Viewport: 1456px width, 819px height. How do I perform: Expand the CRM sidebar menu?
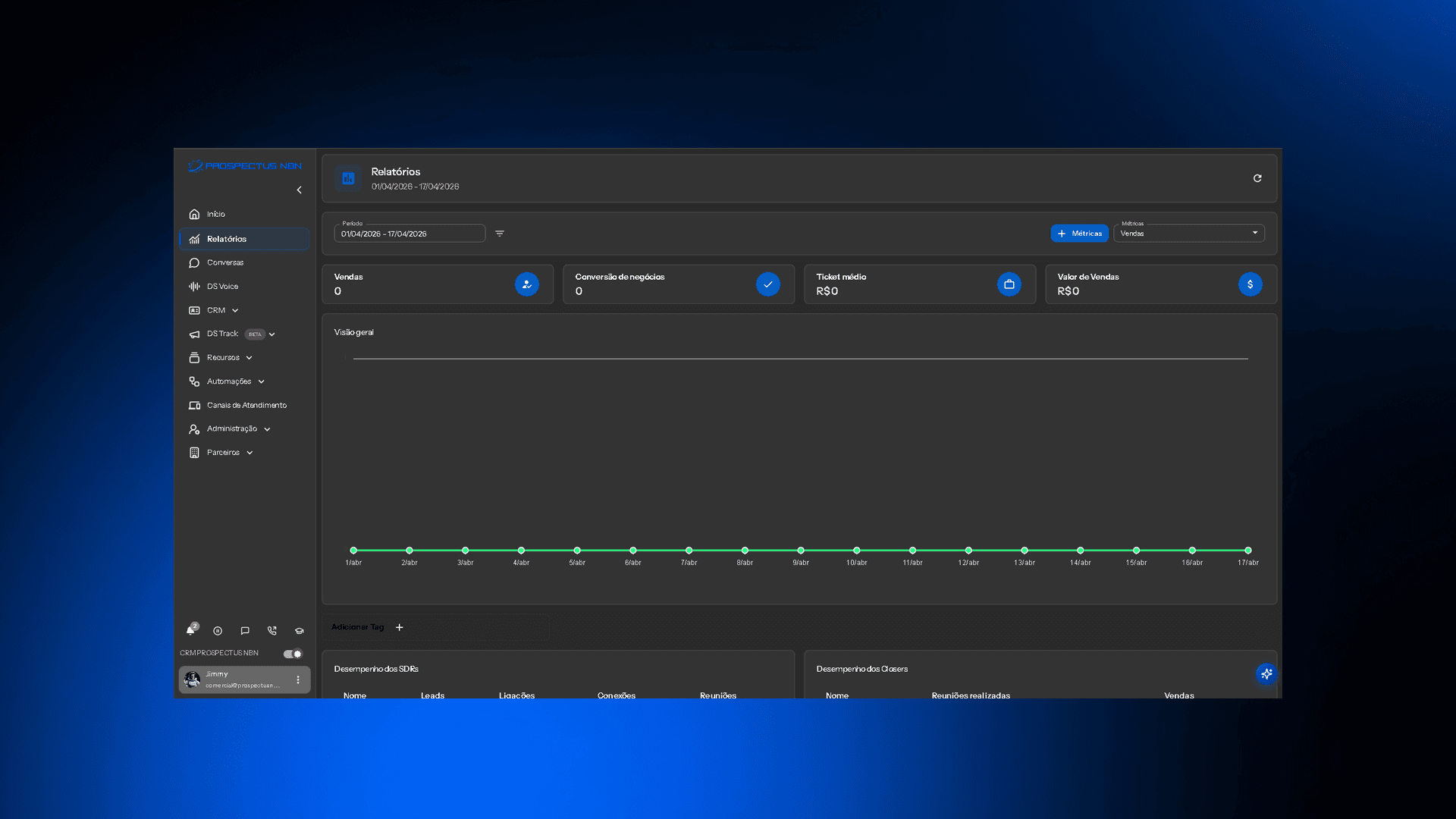(x=216, y=310)
